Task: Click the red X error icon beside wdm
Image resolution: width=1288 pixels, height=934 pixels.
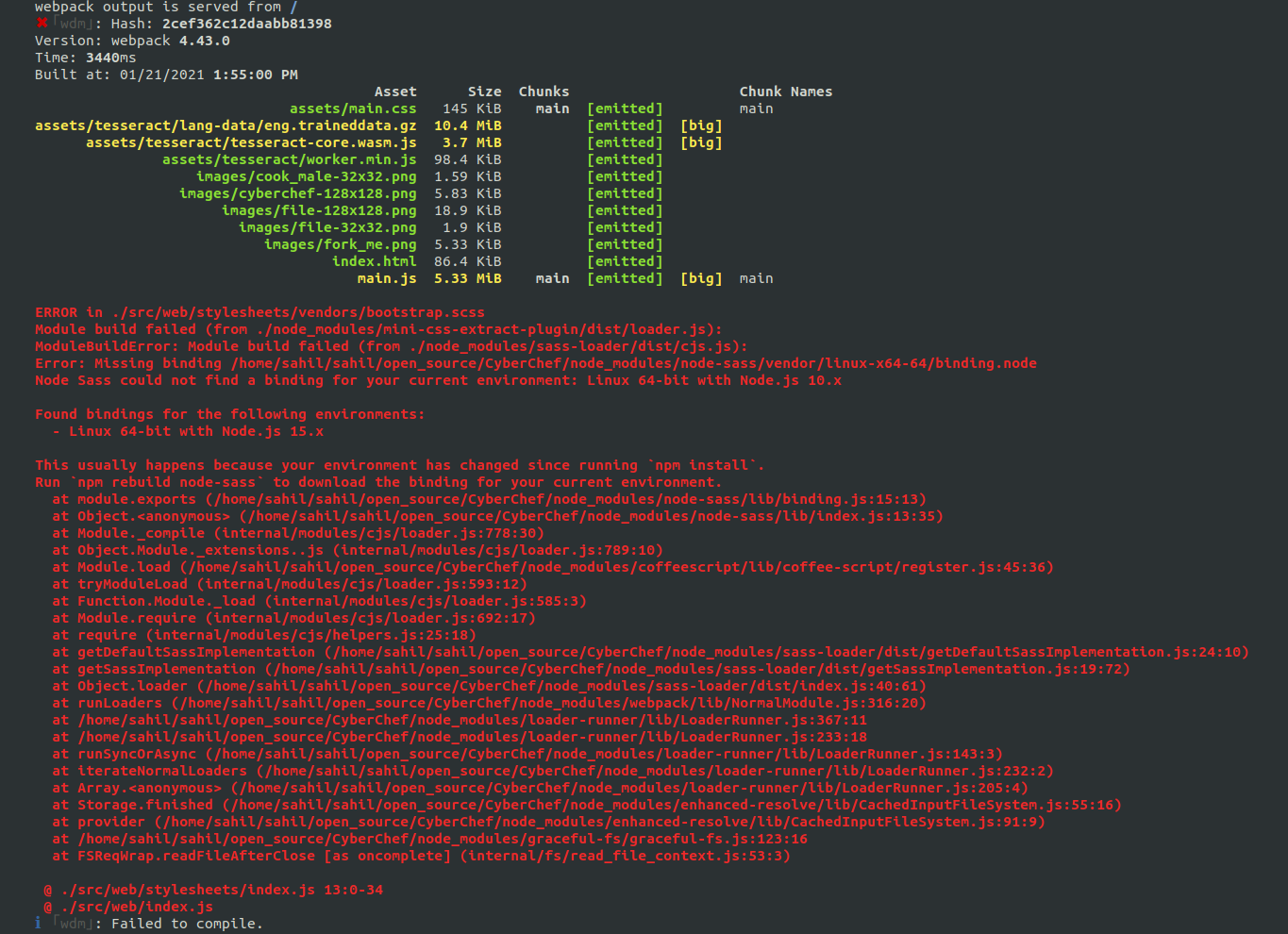Action: pos(40,23)
